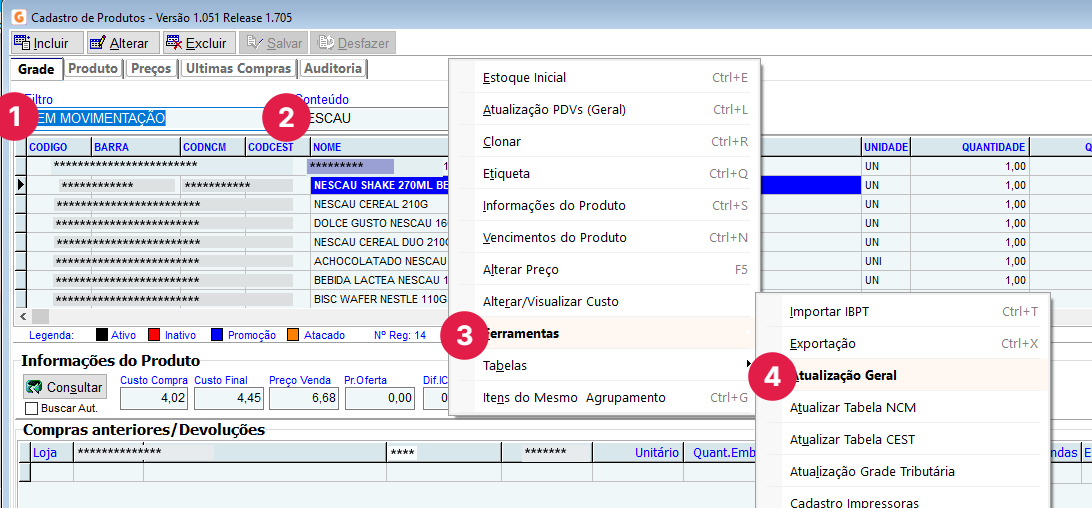Click the UNIDADE column header

coord(886,147)
